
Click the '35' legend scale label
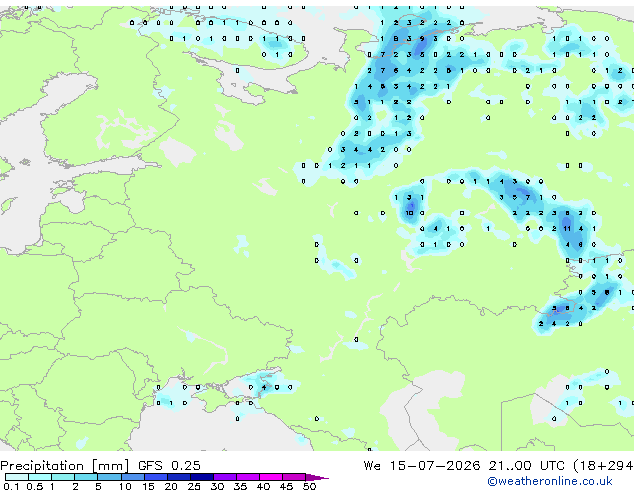[240, 486]
